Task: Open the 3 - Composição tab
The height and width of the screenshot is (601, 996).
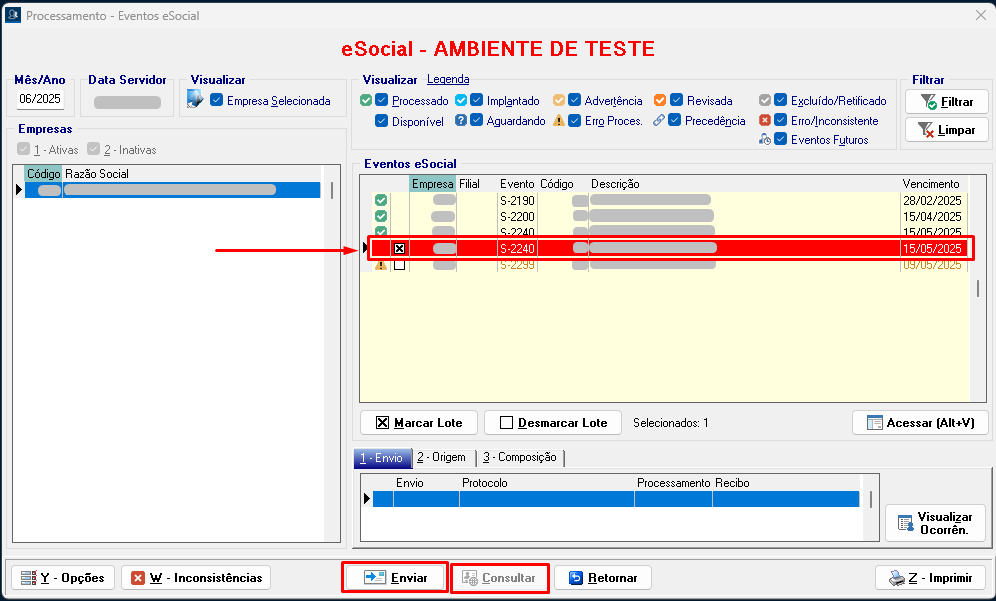Action: 519,457
